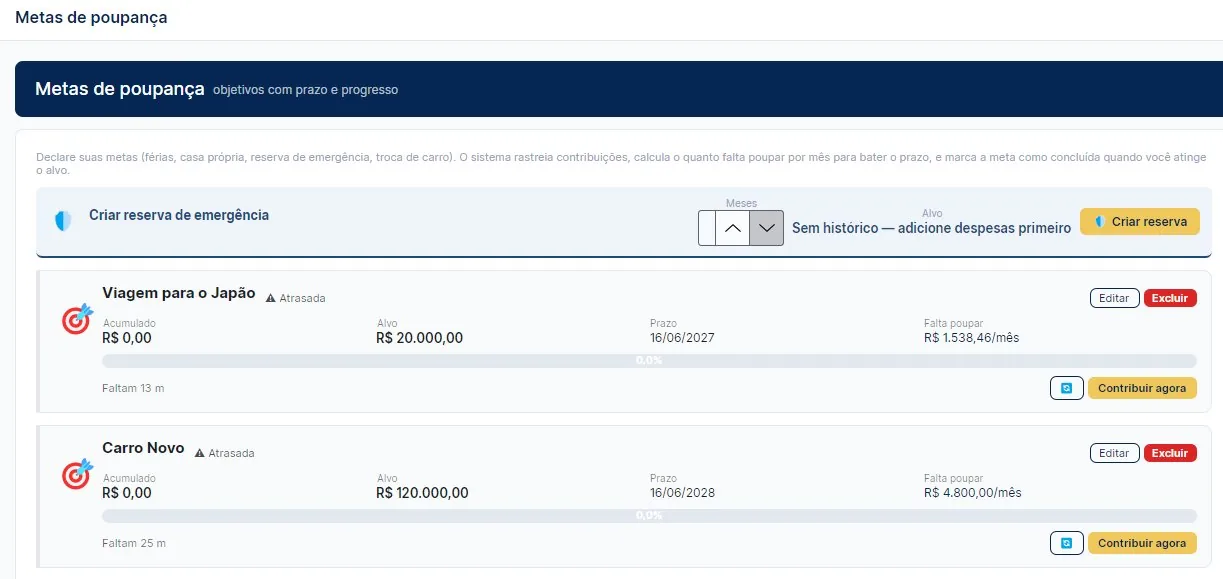Click the blue recurring icon button in Carro Novo
This screenshot has height=579, width=1223.
[1067, 543]
